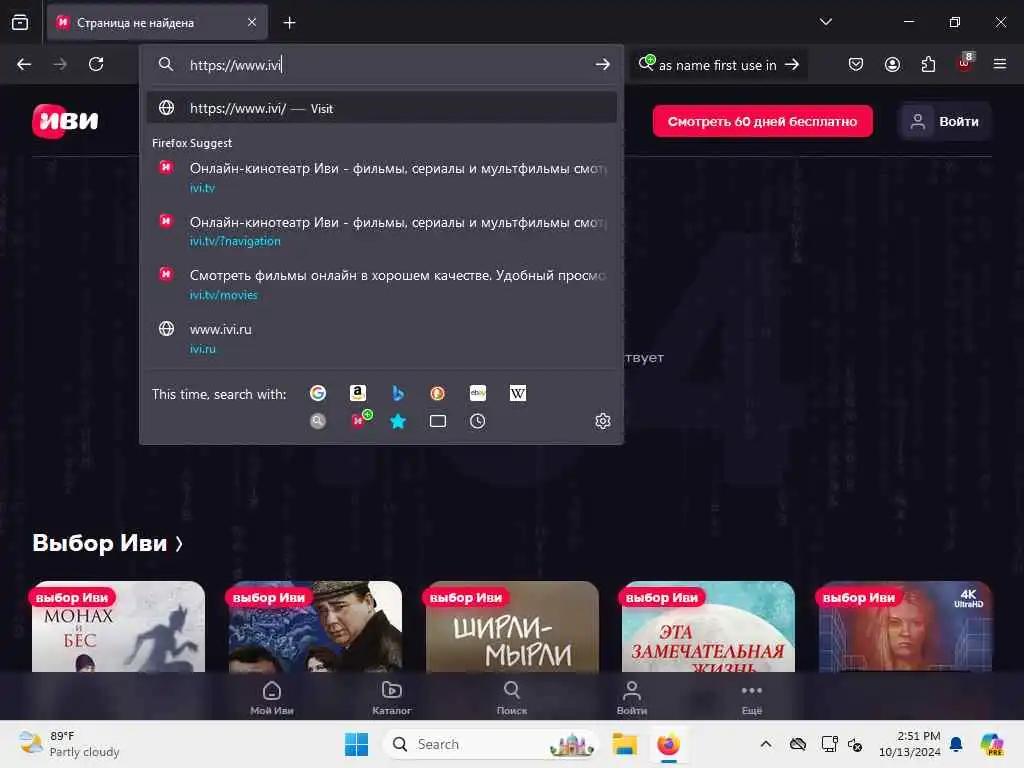The image size is (1024, 768).
Task: Show hidden system tray icons
Action: 766,744
